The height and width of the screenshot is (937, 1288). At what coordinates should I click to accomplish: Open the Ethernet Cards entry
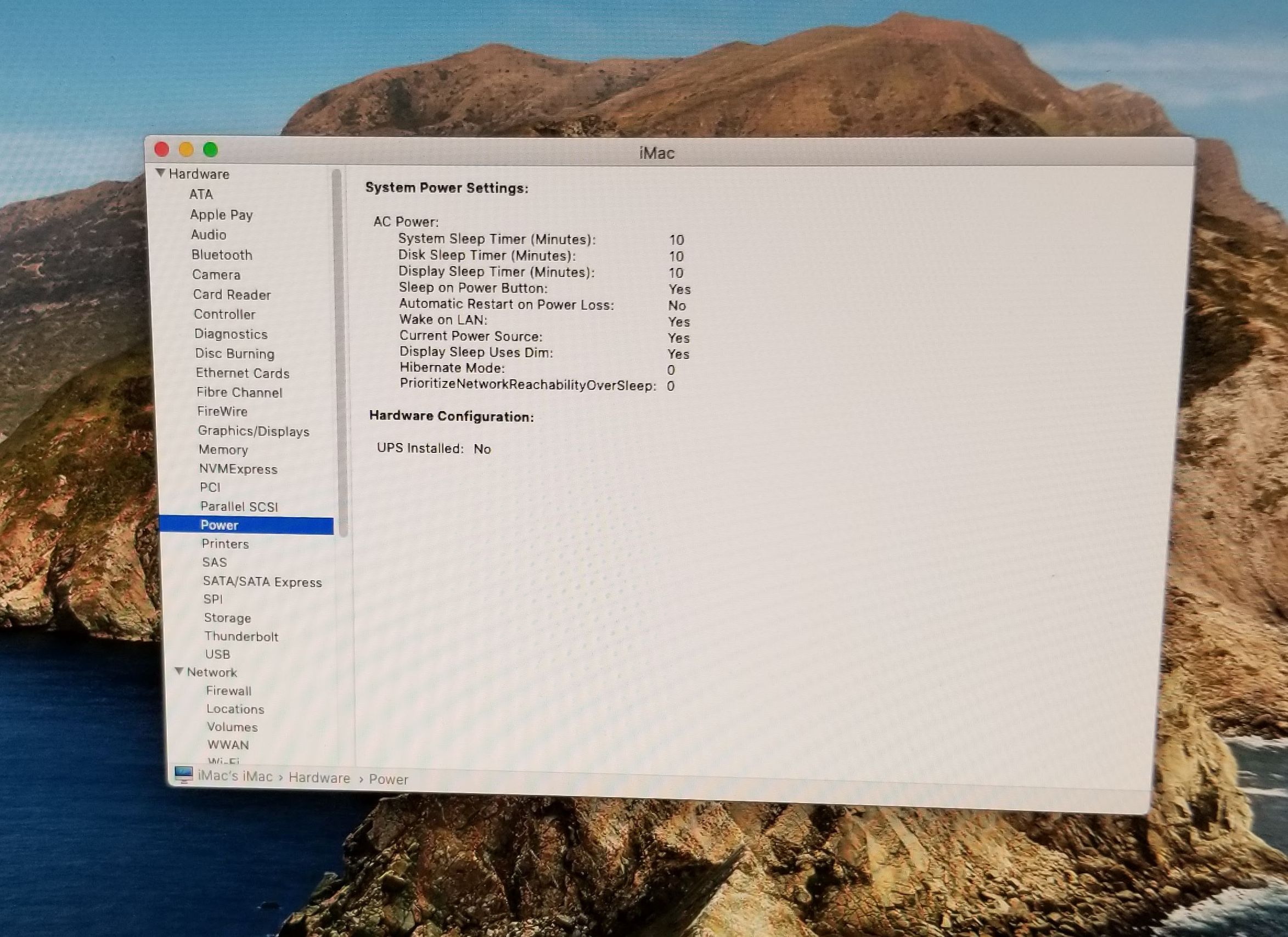[243, 373]
